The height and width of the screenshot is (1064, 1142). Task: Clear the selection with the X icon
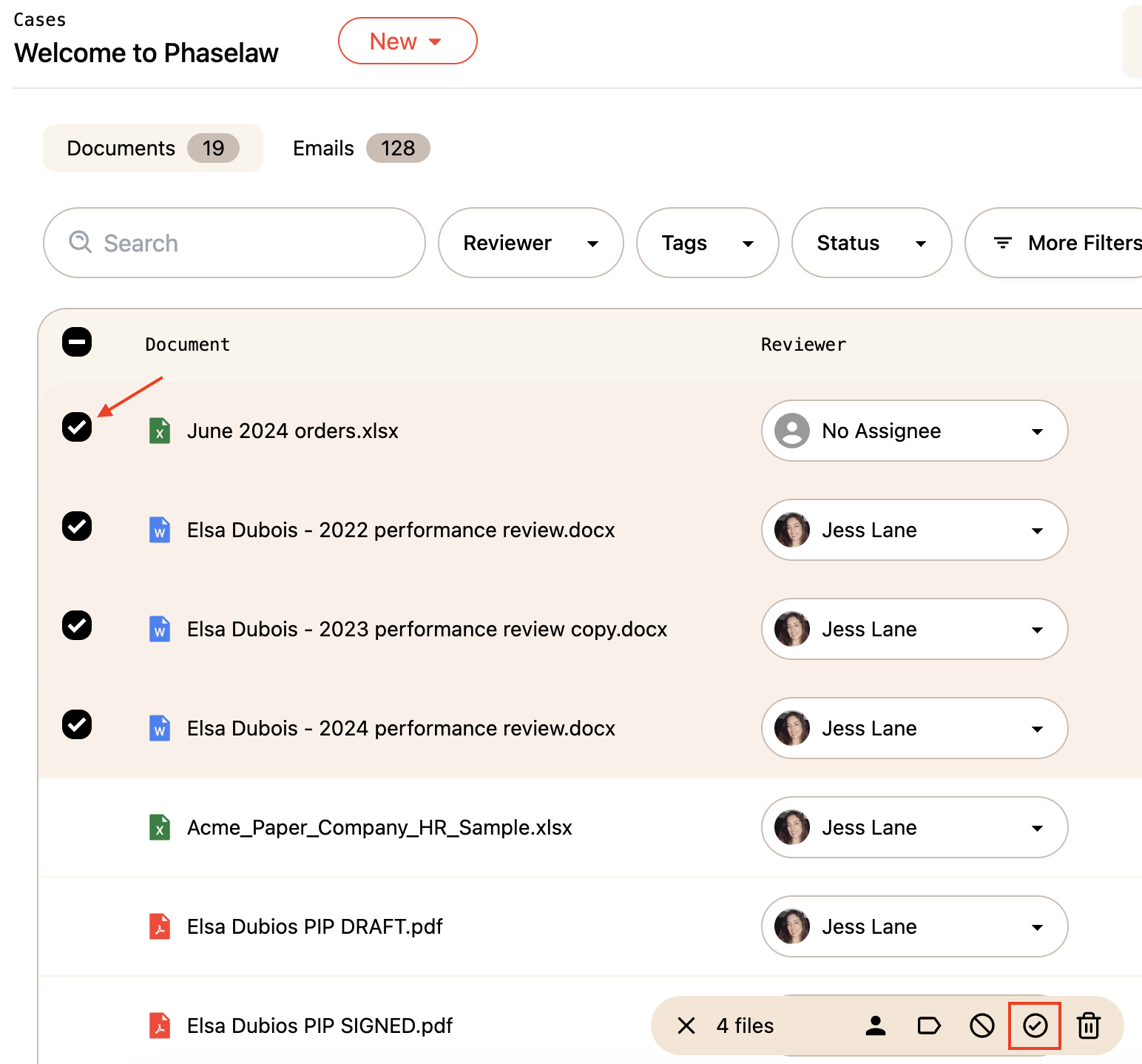pos(686,1026)
